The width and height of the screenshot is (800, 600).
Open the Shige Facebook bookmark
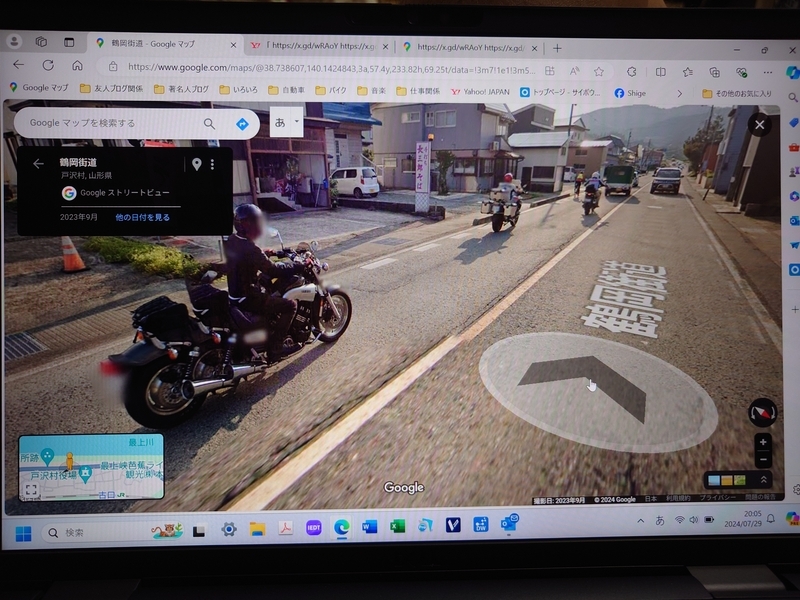[x=630, y=93]
